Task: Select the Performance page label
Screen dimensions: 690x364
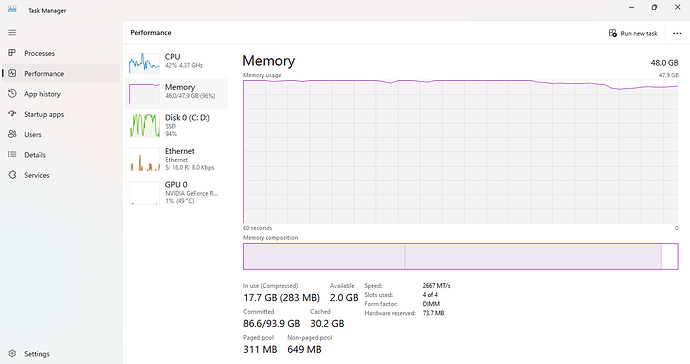Action: [44, 74]
